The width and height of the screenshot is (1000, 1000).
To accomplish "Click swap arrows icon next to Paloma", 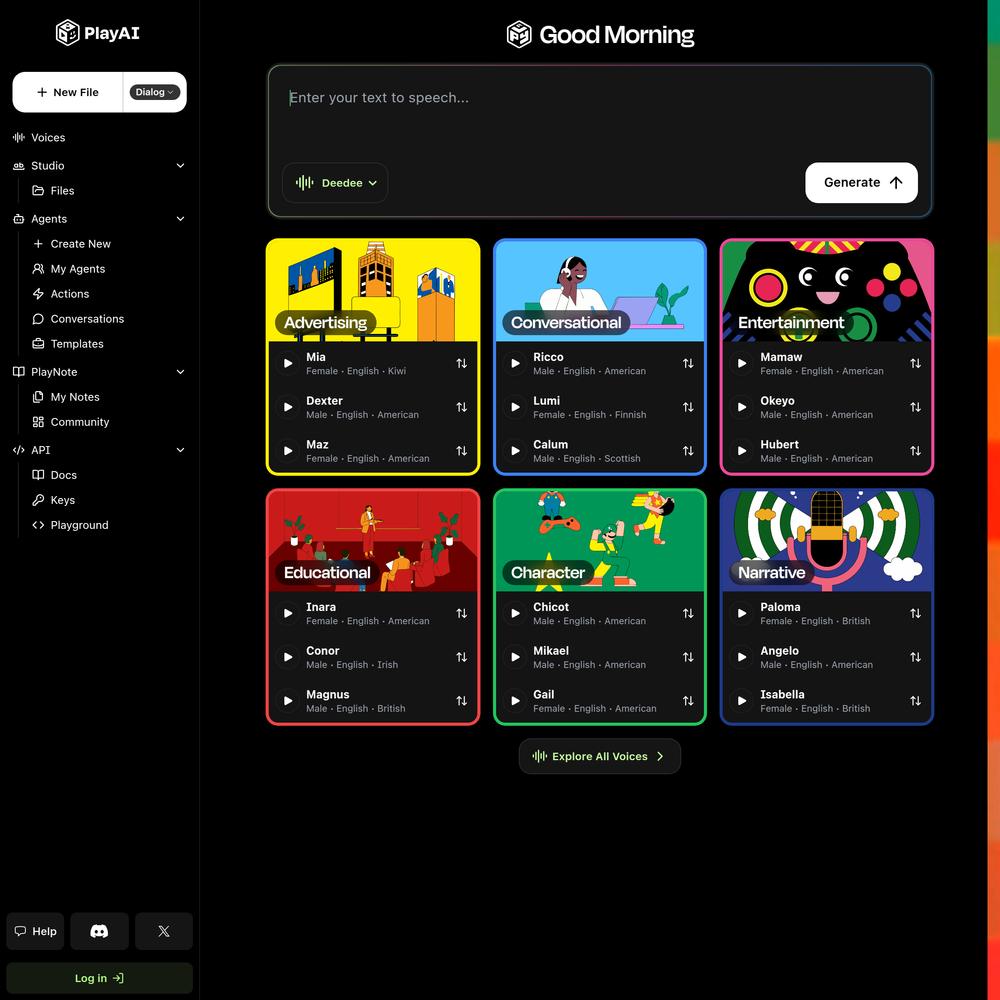I will click(915, 614).
